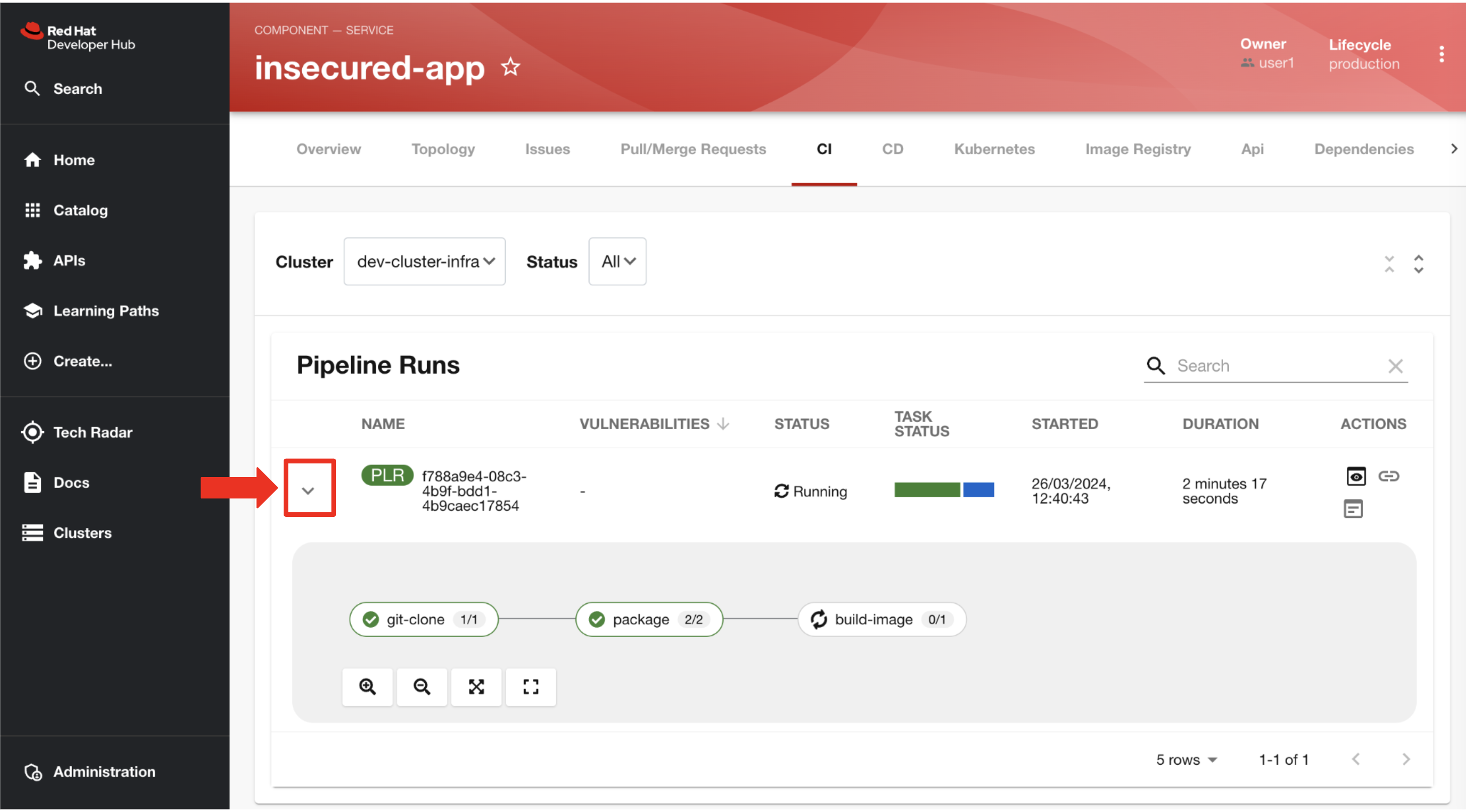Collapse the f788a9e4 pipeline run row
Screen dimensions: 1466x812
click(308, 491)
